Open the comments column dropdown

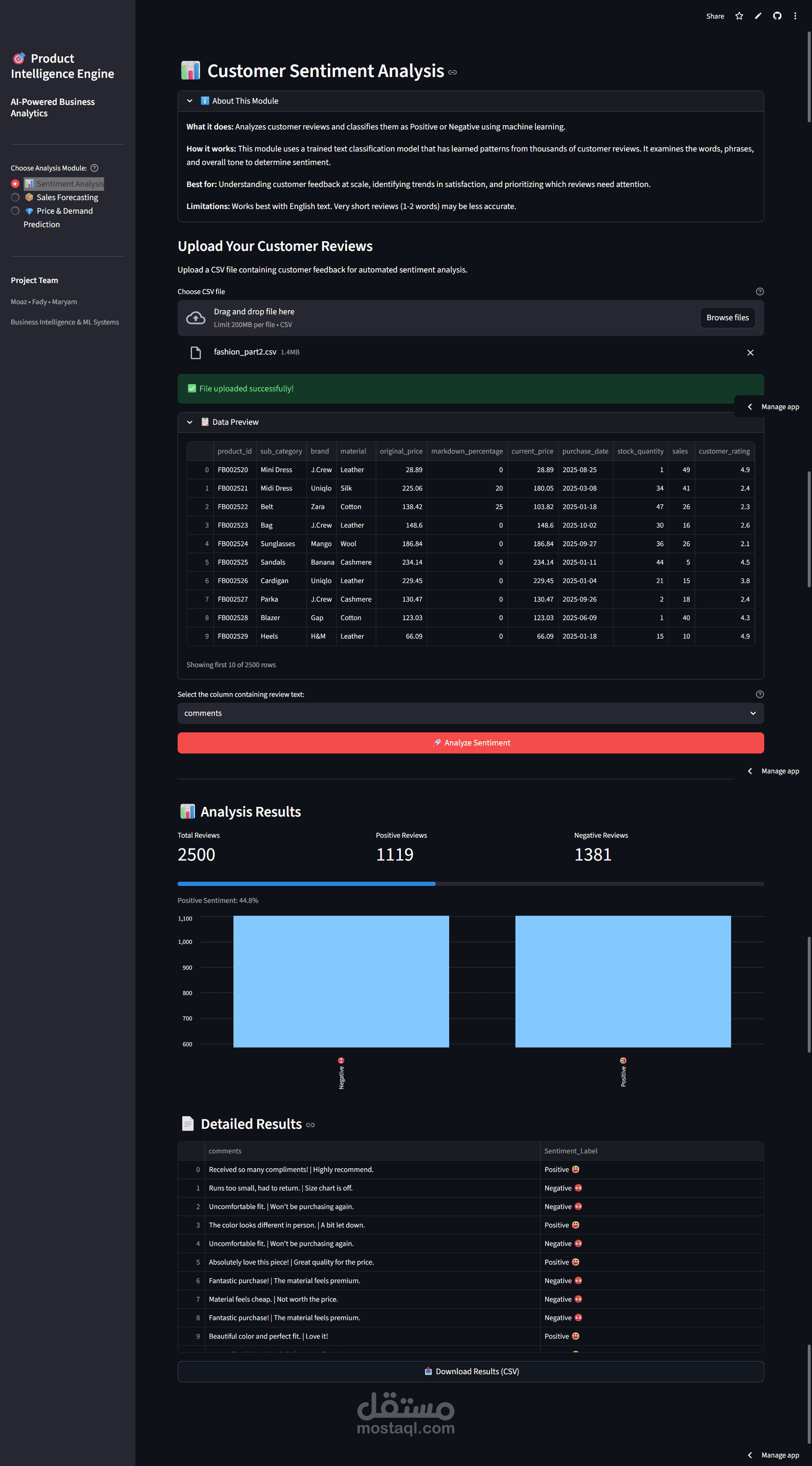(470, 713)
